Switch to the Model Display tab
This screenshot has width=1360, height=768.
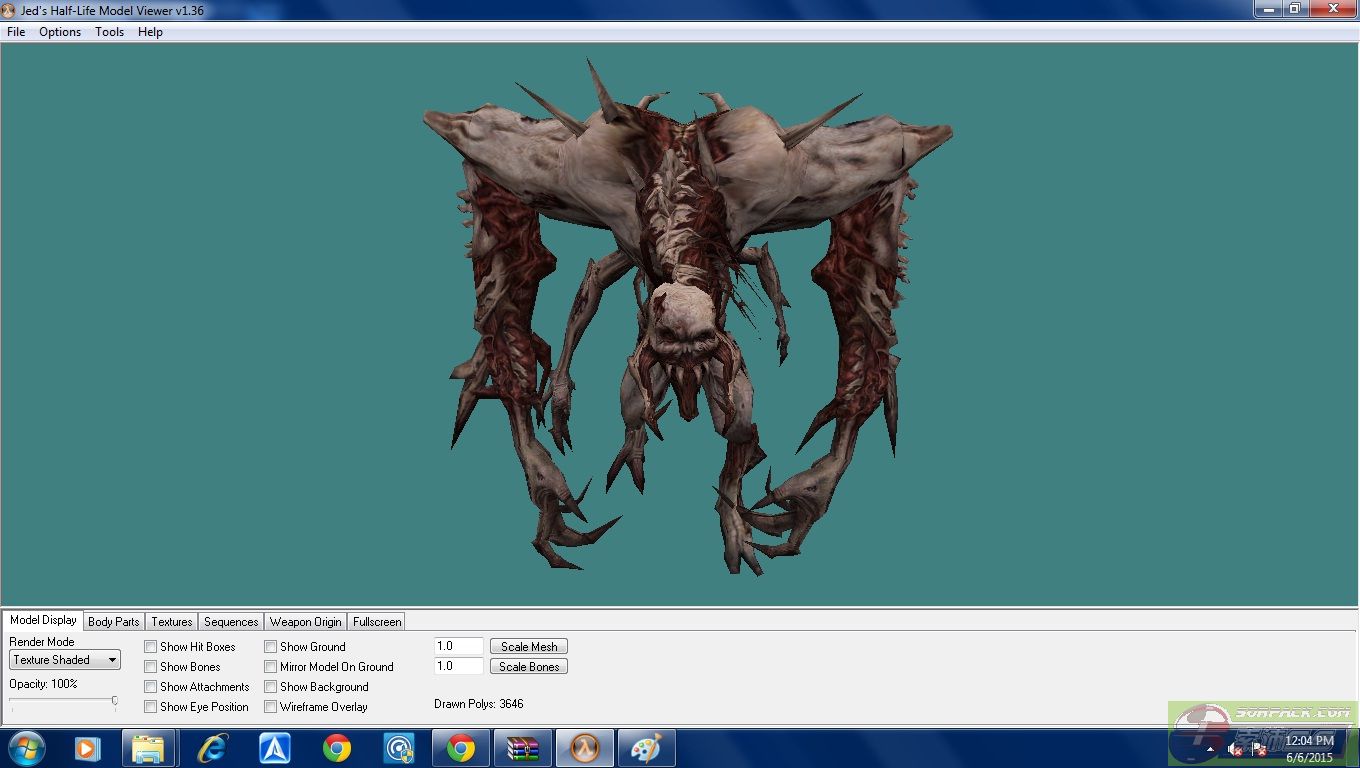[43, 620]
